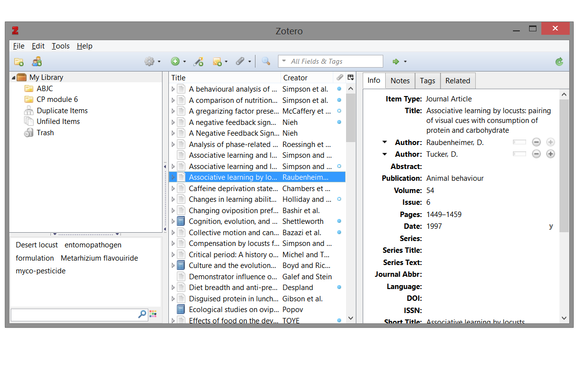The width and height of the screenshot is (580, 388).
Task: Collapse the My Library tree
Action: pyautogui.click(x=13, y=78)
